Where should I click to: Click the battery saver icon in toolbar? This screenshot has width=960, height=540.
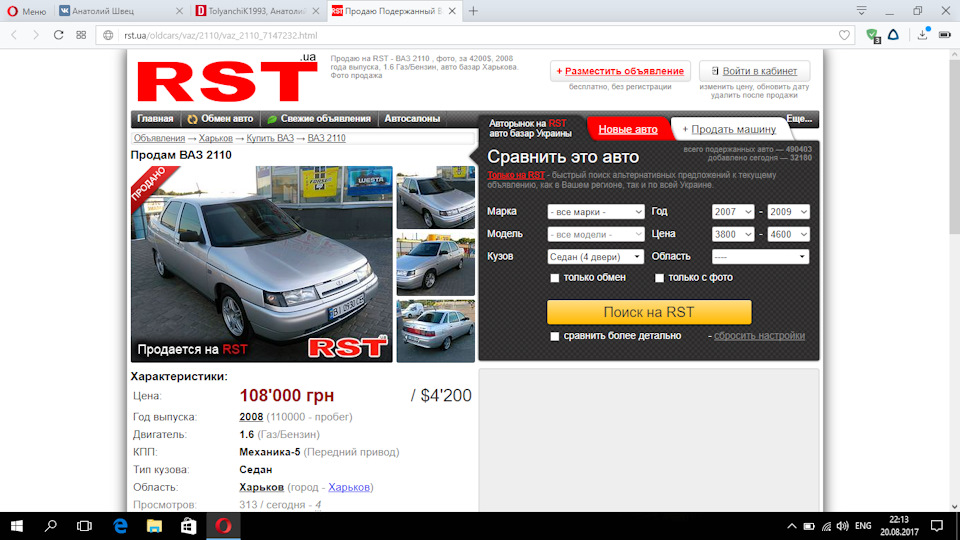(x=945, y=35)
